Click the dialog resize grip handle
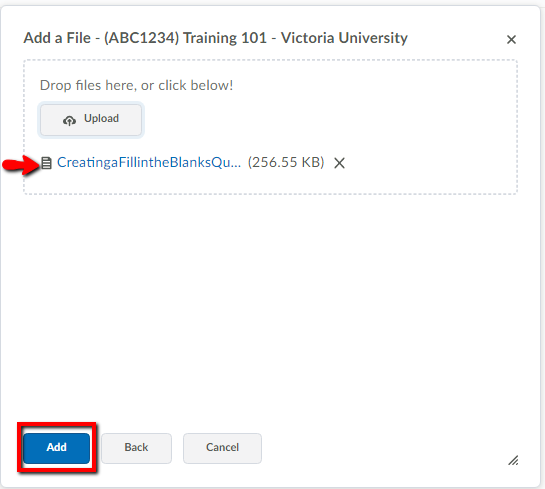 click(x=513, y=460)
